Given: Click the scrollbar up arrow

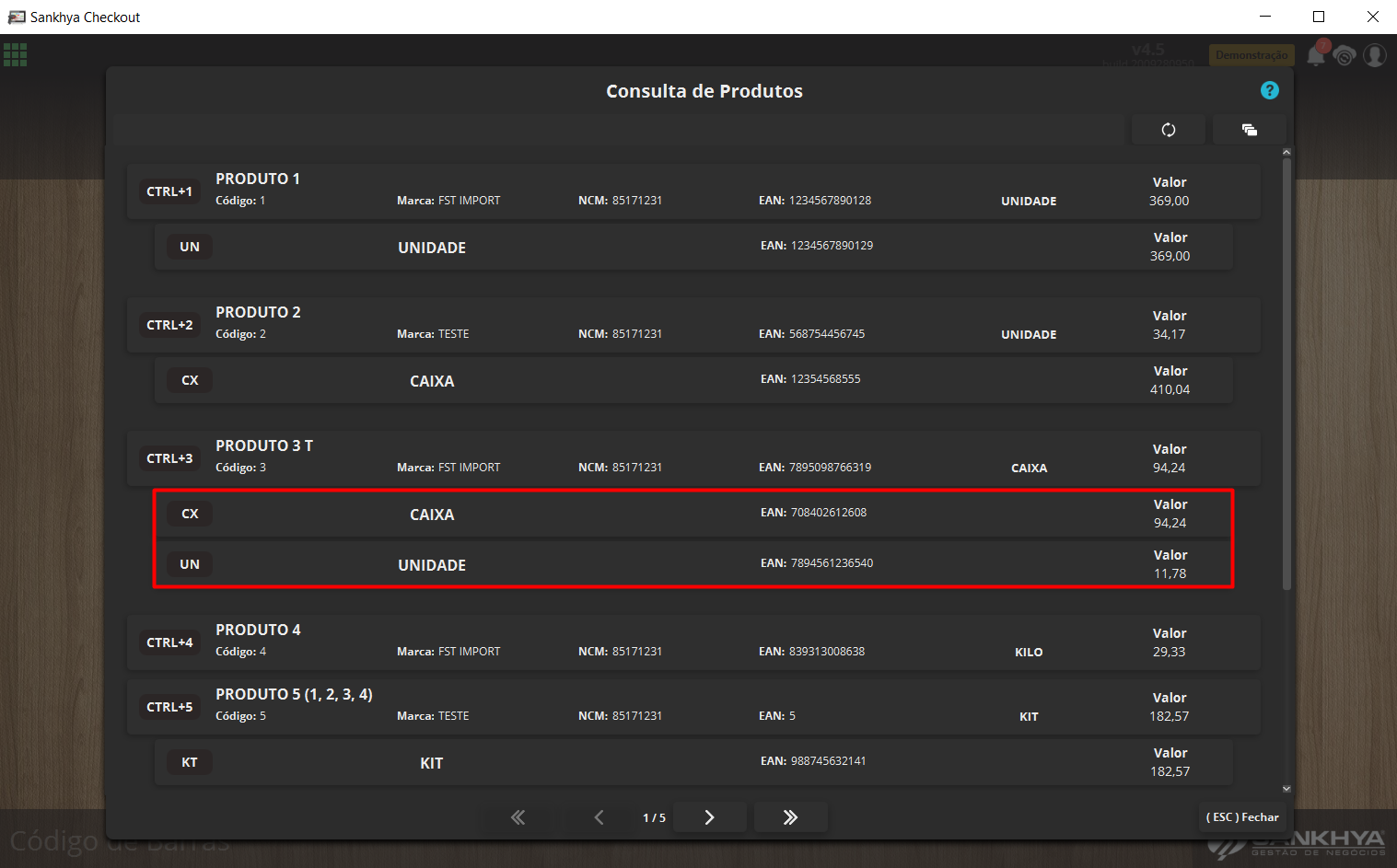Looking at the screenshot, I should 1286,152.
